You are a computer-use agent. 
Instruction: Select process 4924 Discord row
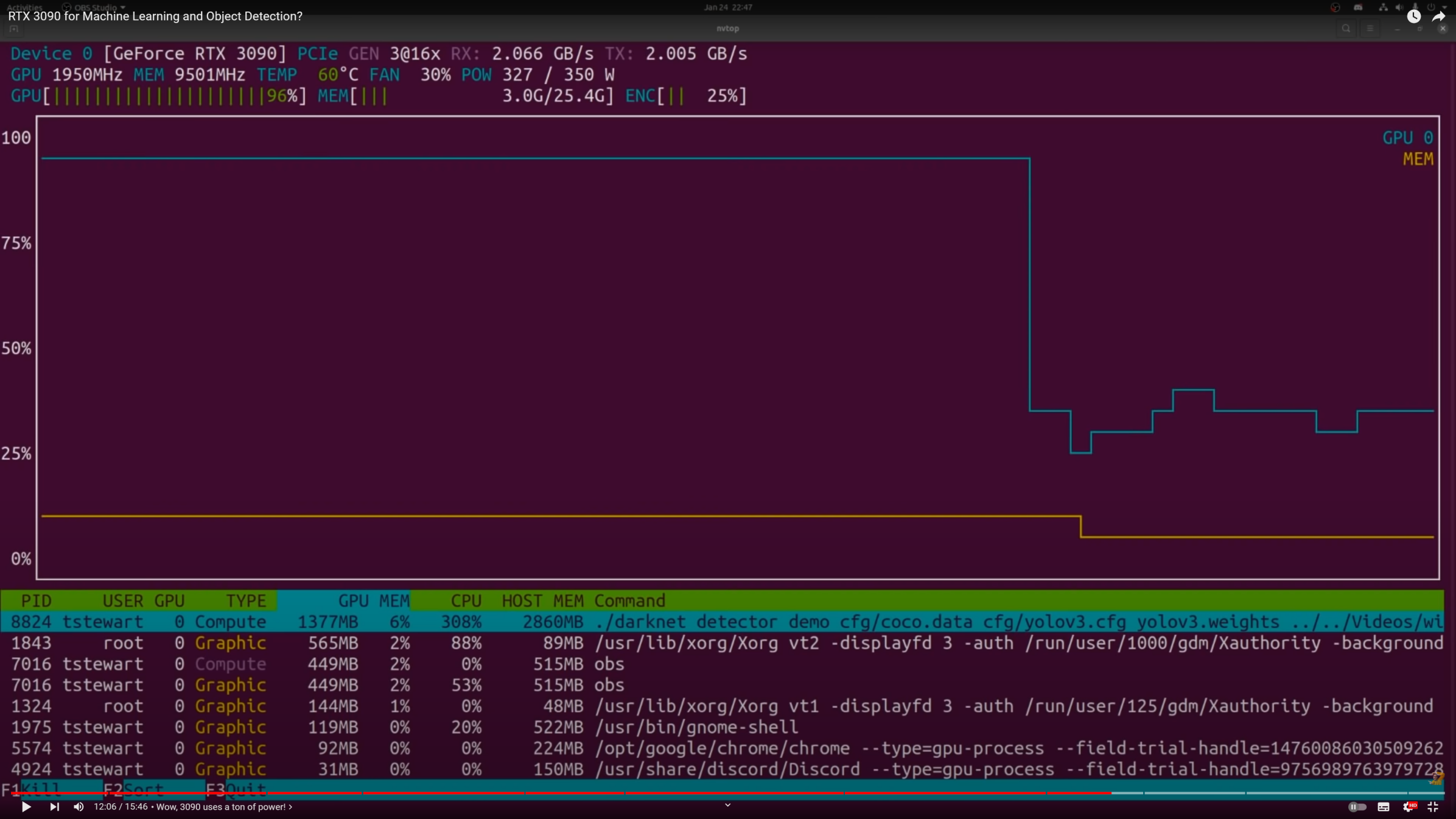coord(722,769)
